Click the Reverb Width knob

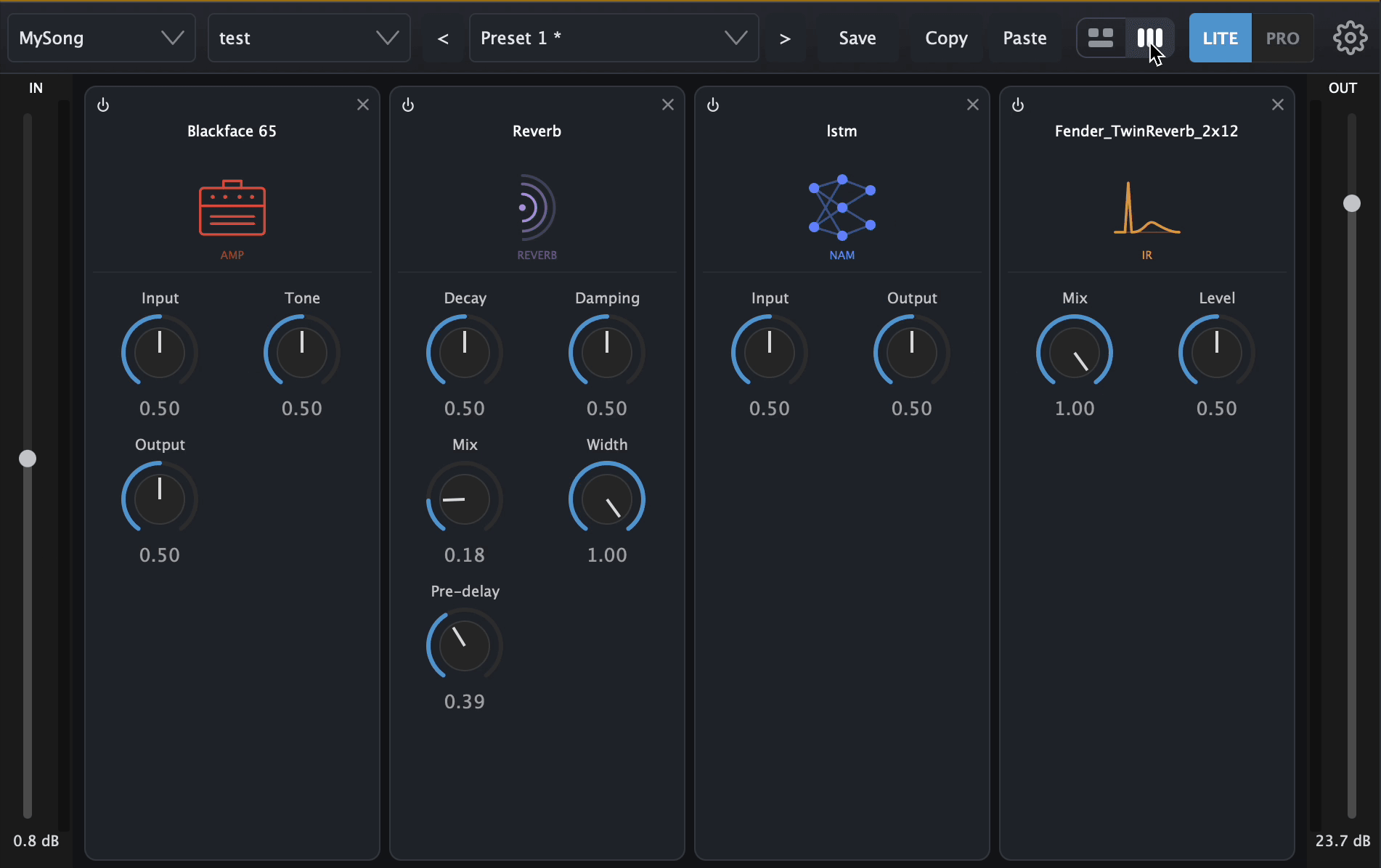[x=607, y=499]
